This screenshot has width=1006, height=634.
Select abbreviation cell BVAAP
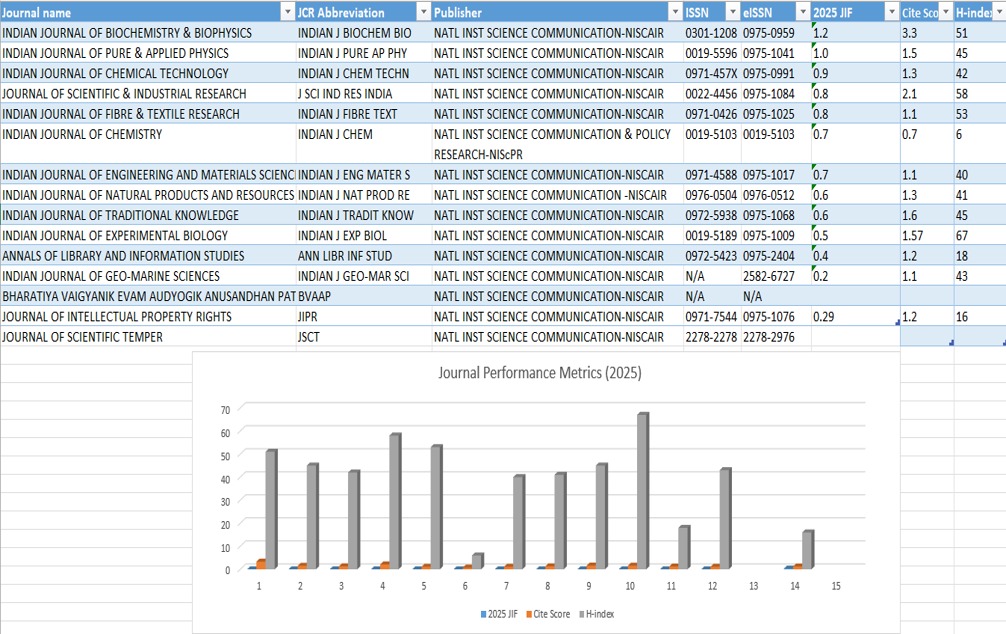(x=364, y=296)
